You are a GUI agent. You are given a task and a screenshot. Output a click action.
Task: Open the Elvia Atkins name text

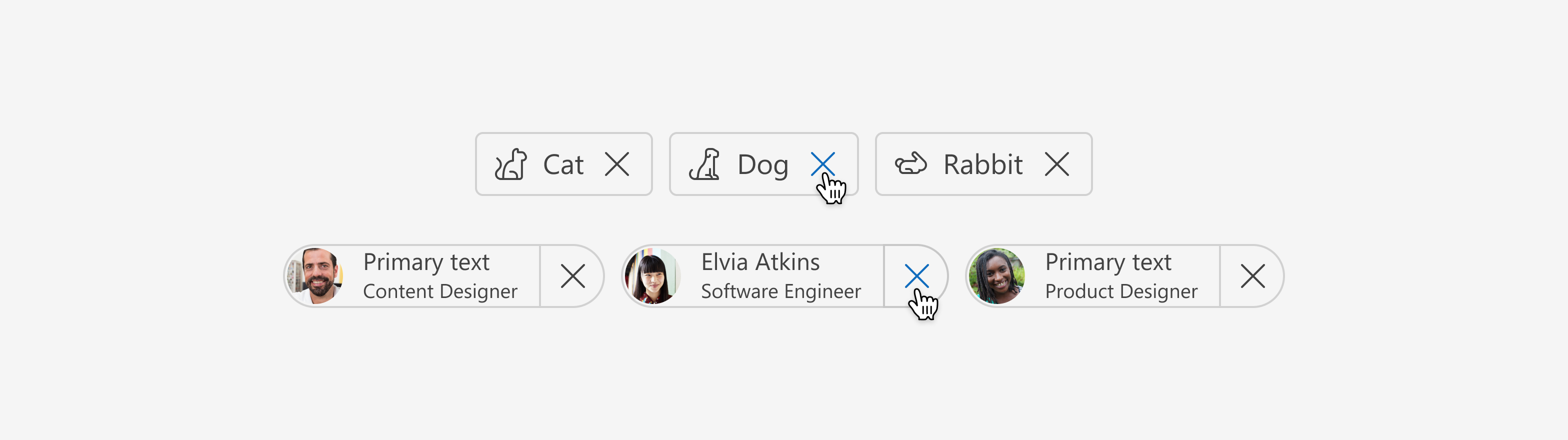(x=760, y=262)
